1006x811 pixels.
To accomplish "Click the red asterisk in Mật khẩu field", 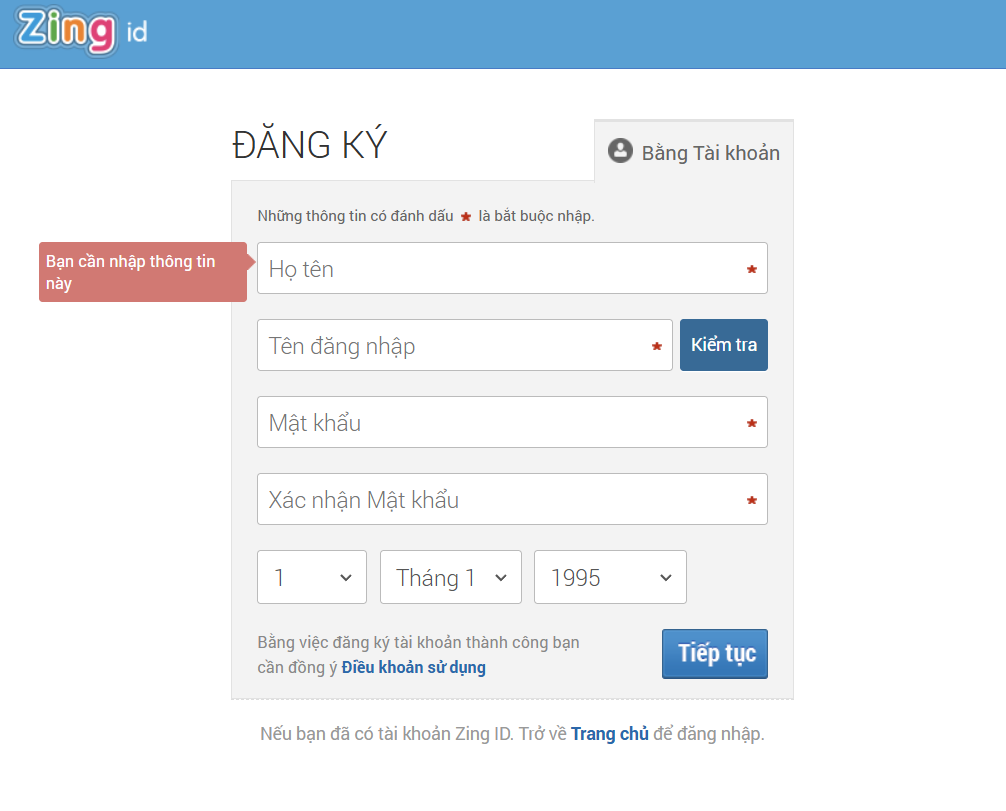I will [x=751, y=424].
